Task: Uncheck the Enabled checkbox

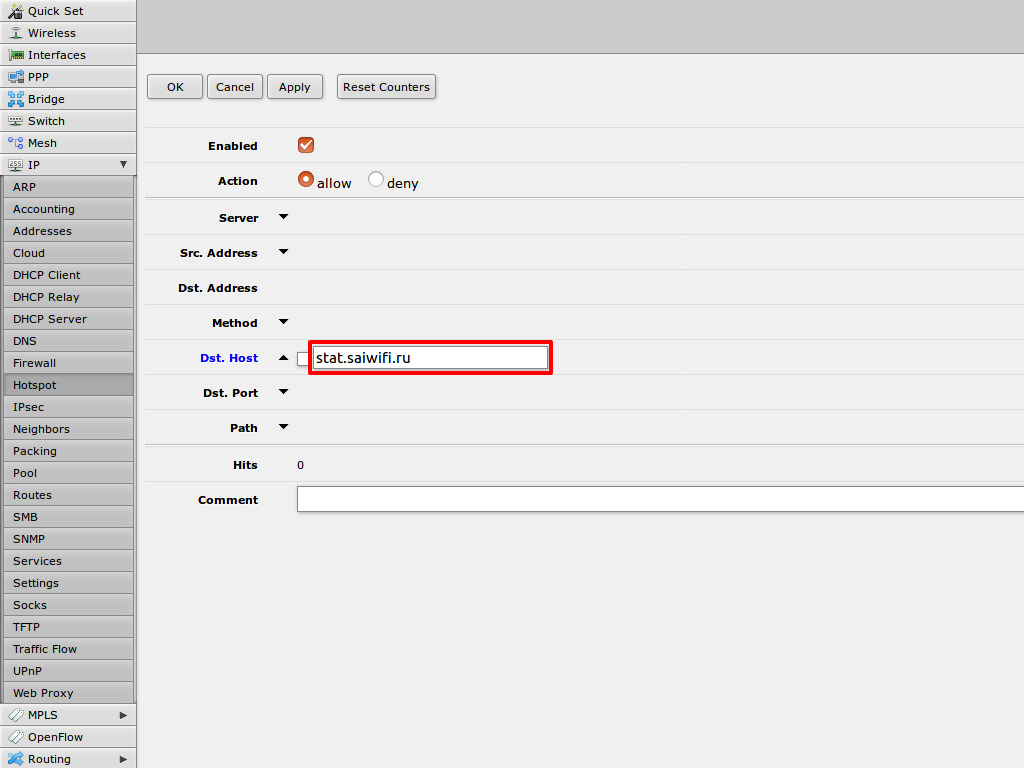Action: [305, 144]
